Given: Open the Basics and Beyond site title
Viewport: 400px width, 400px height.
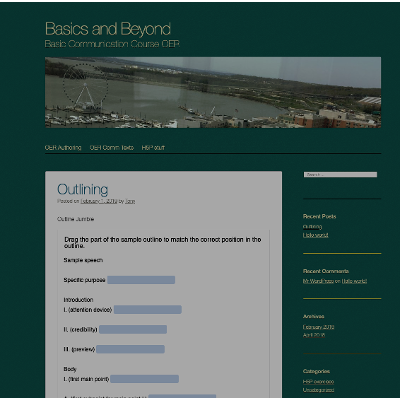Looking at the screenshot, I should click(108, 29).
